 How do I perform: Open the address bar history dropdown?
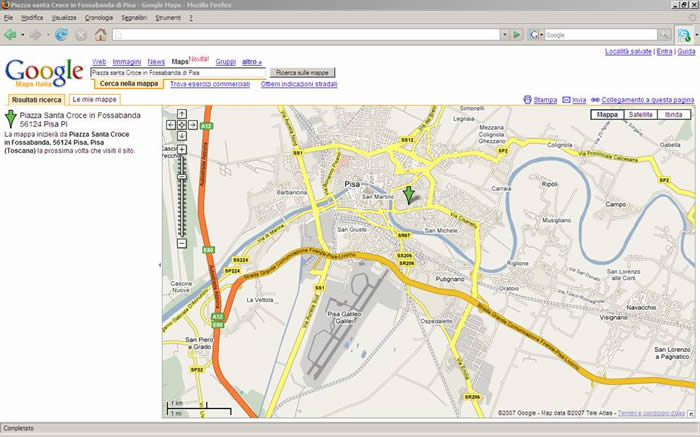point(505,35)
